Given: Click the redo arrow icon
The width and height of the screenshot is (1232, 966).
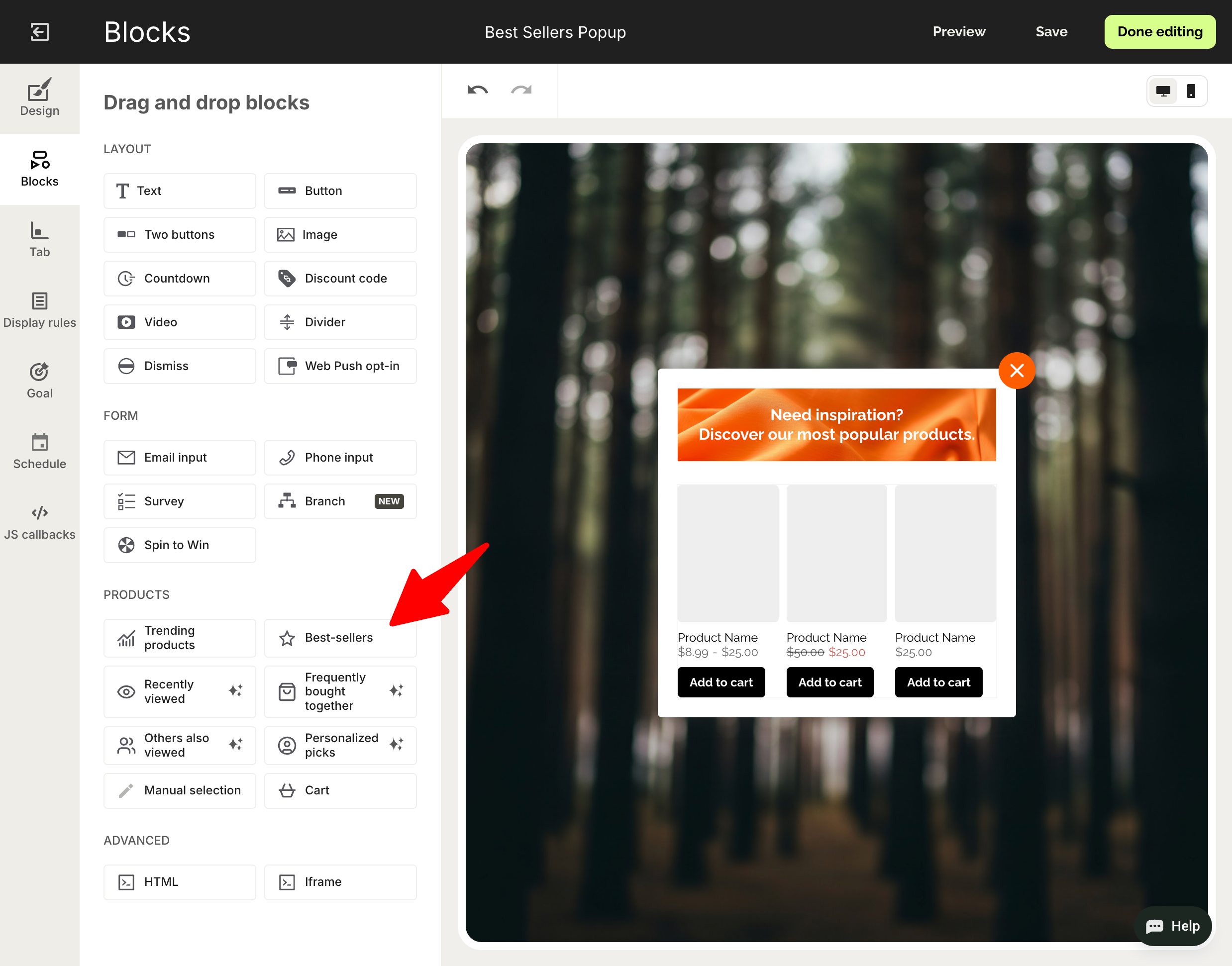Looking at the screenshot, I should (x=521, y=91).
